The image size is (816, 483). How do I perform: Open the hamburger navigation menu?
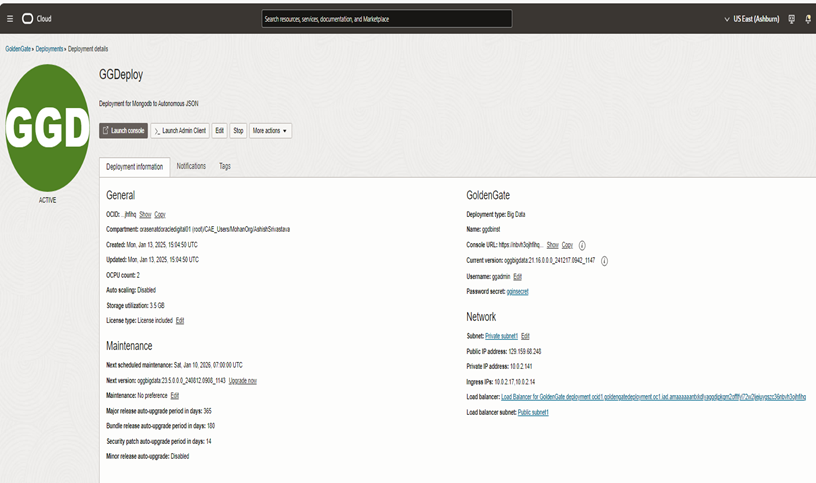point(10,19)
